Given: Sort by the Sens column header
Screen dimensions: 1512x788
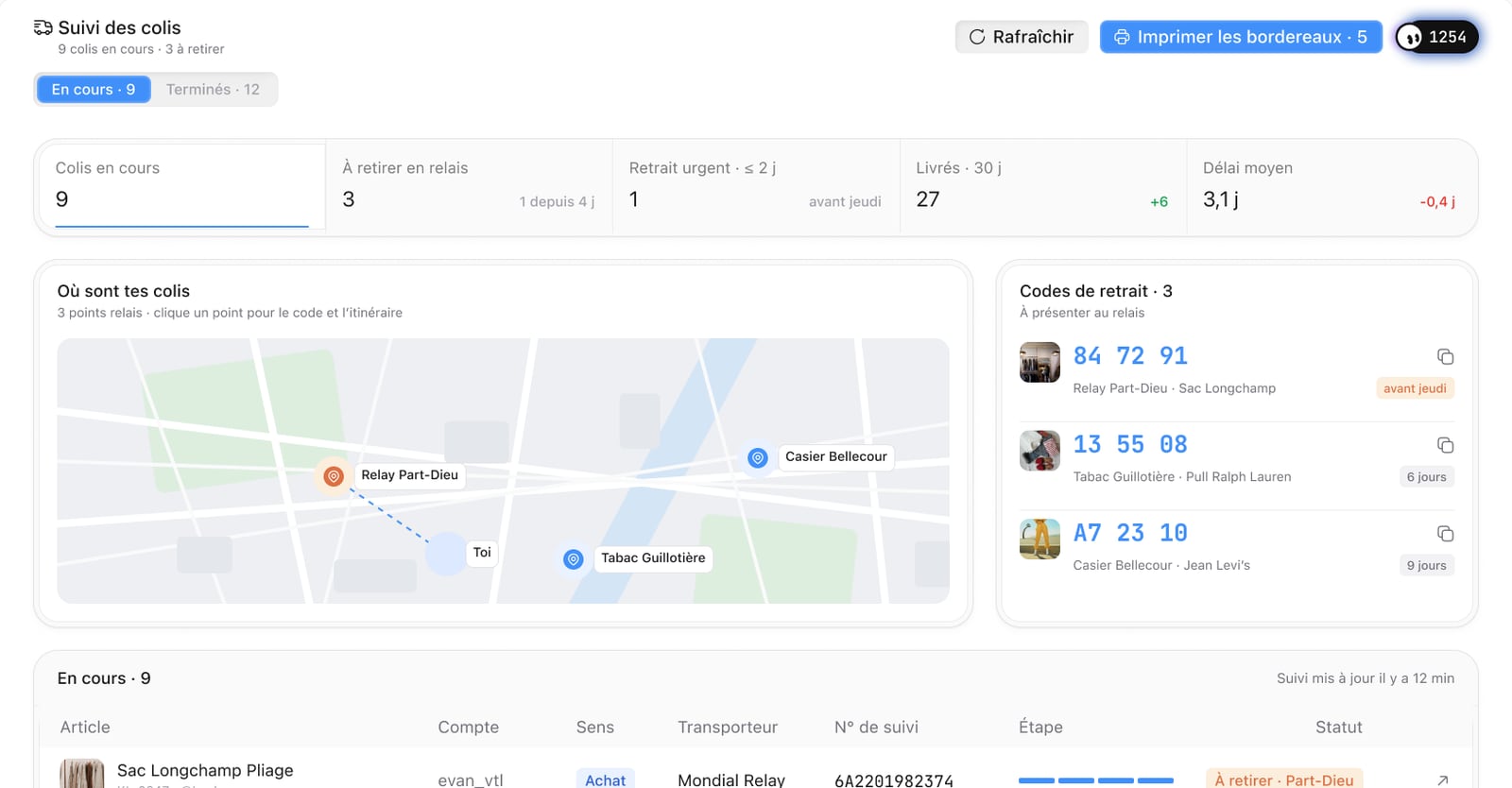Looking at the screenshot, I should [595, 728].
